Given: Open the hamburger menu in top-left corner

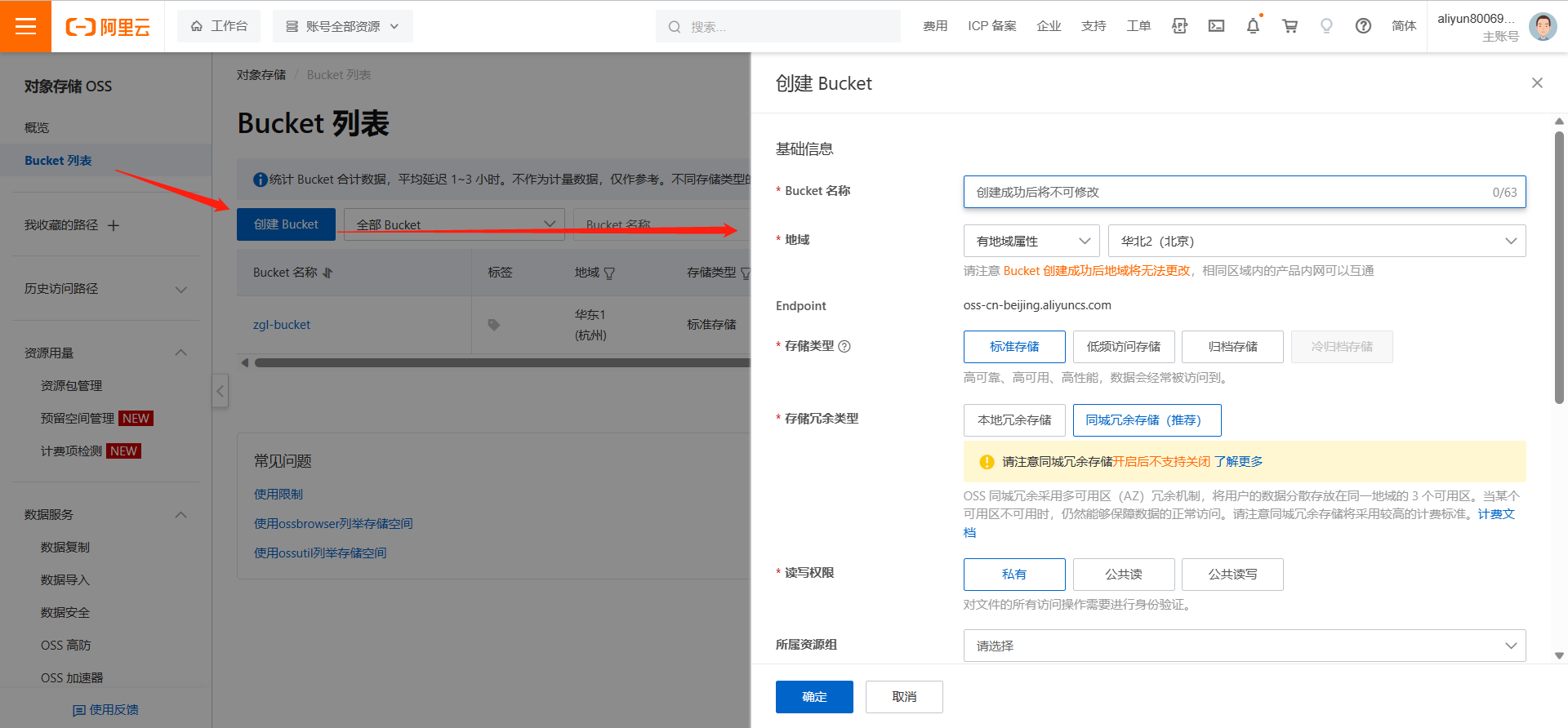Looking at the screenshot, I should coord(25,26).
